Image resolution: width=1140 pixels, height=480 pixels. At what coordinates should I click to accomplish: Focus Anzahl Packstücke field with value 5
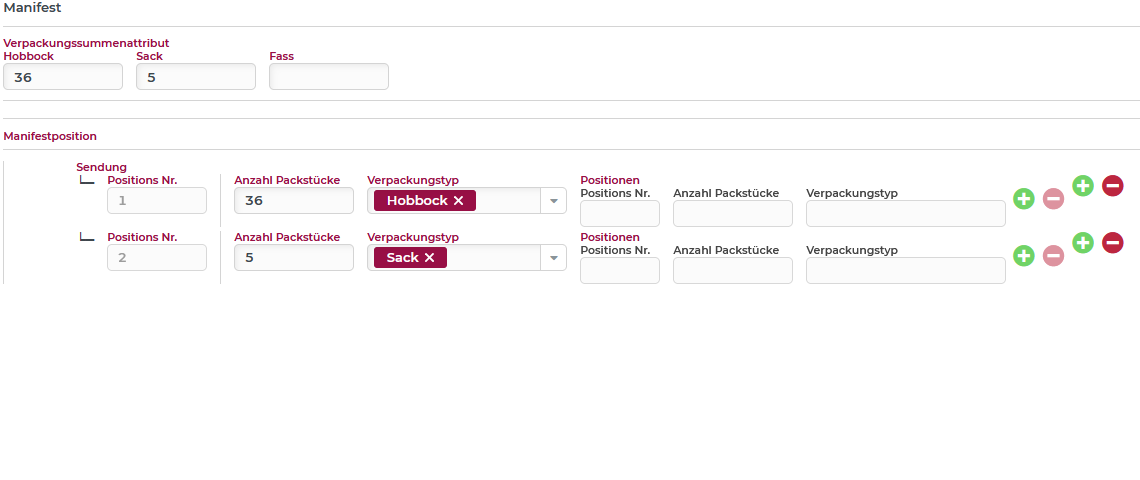click(x=293, y=258)
